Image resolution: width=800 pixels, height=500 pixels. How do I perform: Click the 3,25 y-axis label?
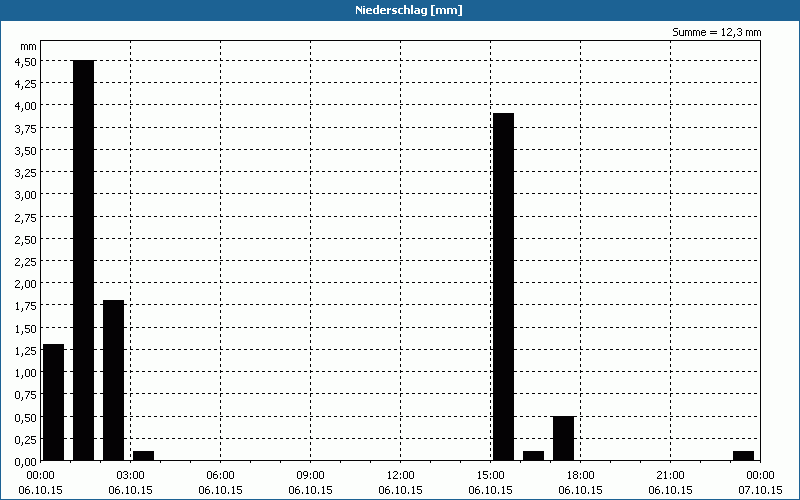[x=26, y=172]
